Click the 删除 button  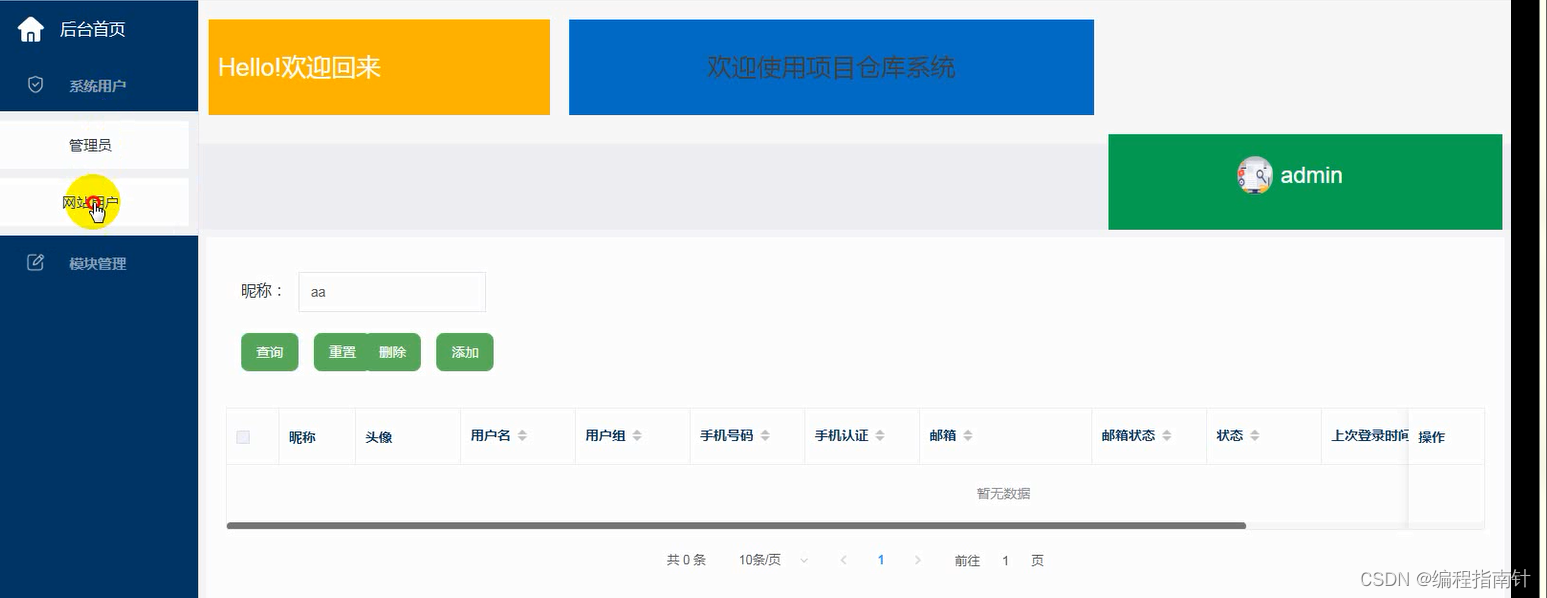pos(393,352)
